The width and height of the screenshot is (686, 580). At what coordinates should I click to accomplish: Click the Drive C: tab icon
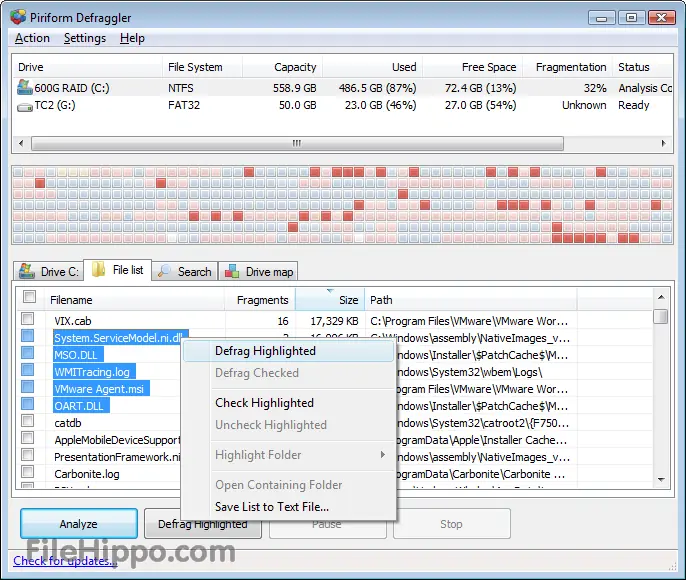pyautogui.click(x=27, y=271)
